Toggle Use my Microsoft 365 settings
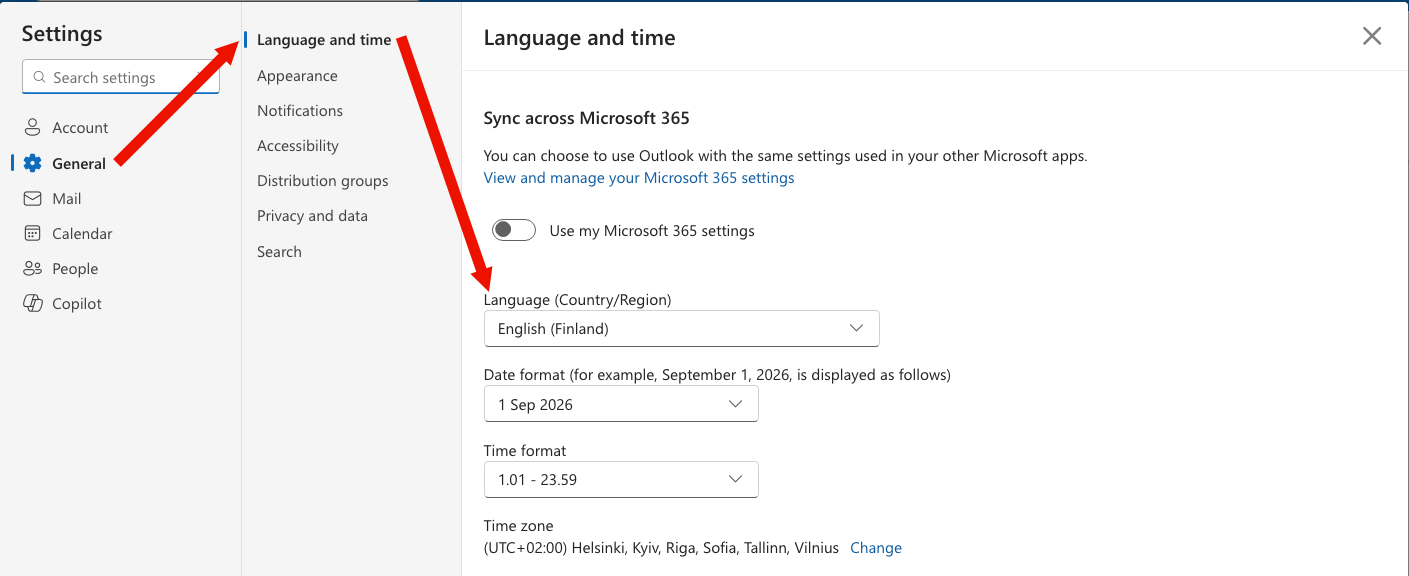 coord(514,230)
